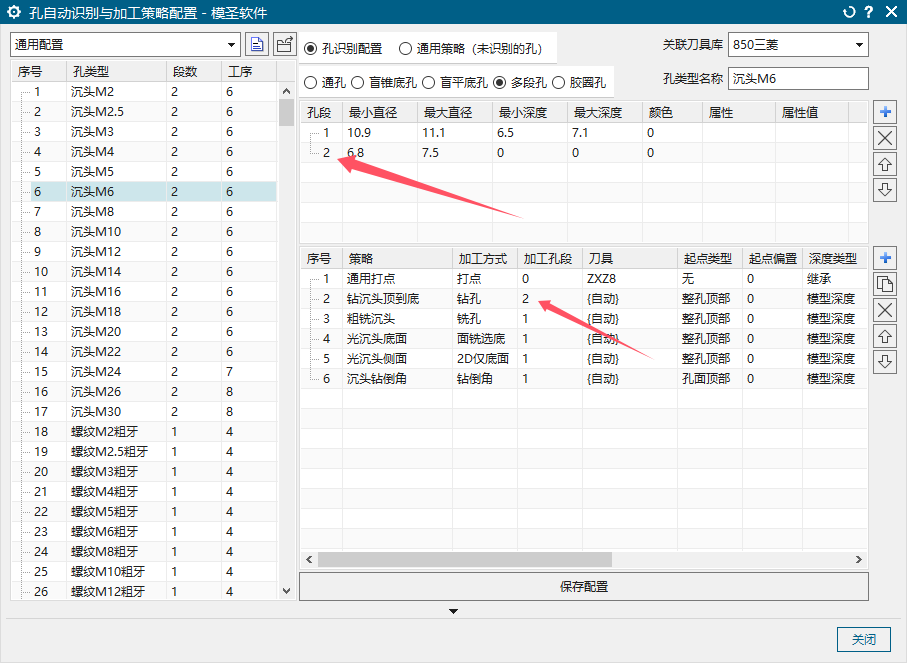
Task: Move hole segment down arrow icon
Action: 885,190
